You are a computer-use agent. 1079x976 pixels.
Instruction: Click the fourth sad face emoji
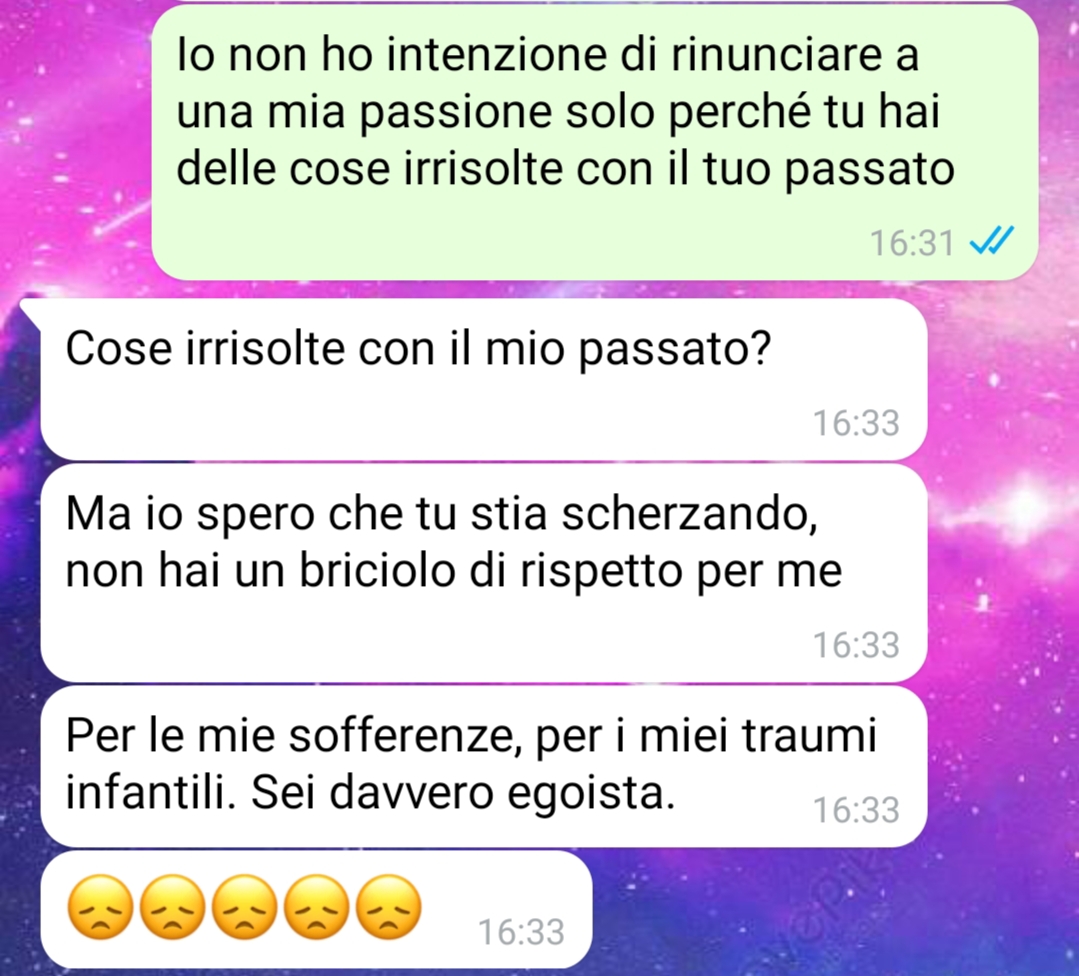(317, 907)
